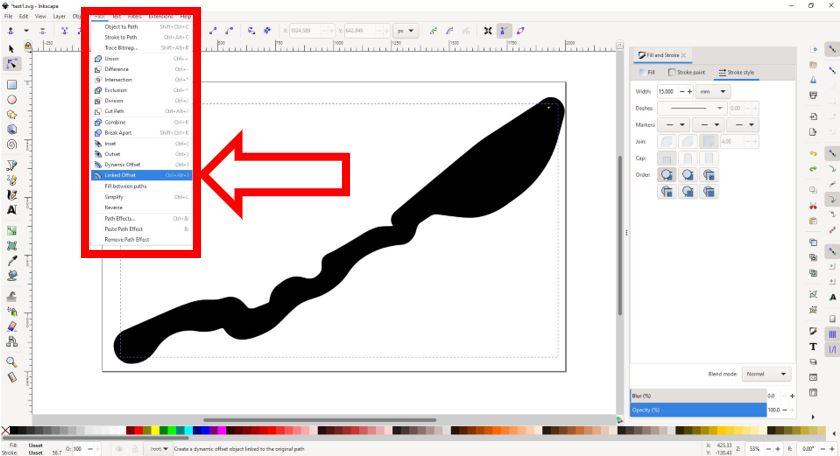Viewport: 840px width, 456px height.
Task: Pick the yellow swatch in color palette
Action: click(x=155, y=430)
